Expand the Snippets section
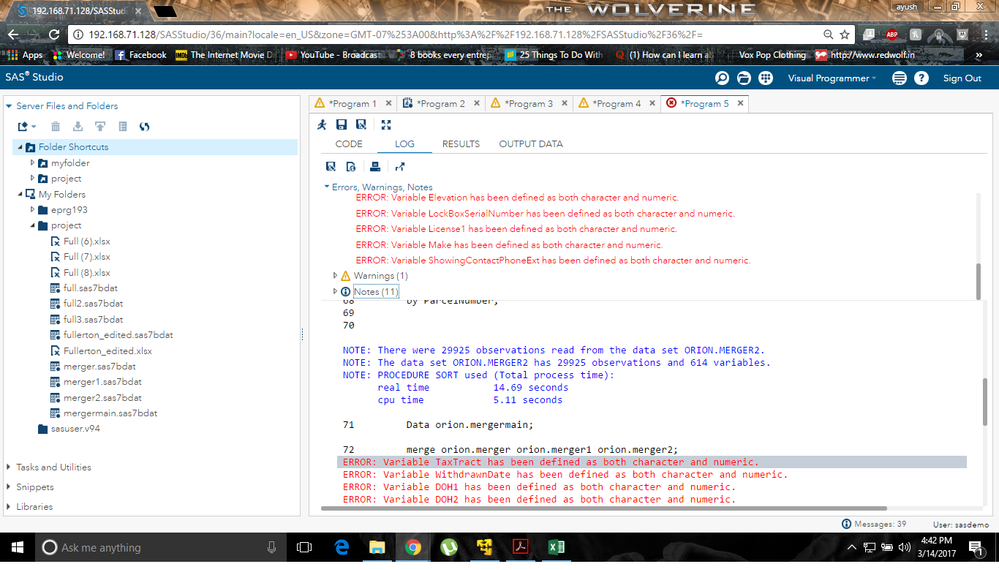Screen dimensions: 999x570 [x=9, y=487]
